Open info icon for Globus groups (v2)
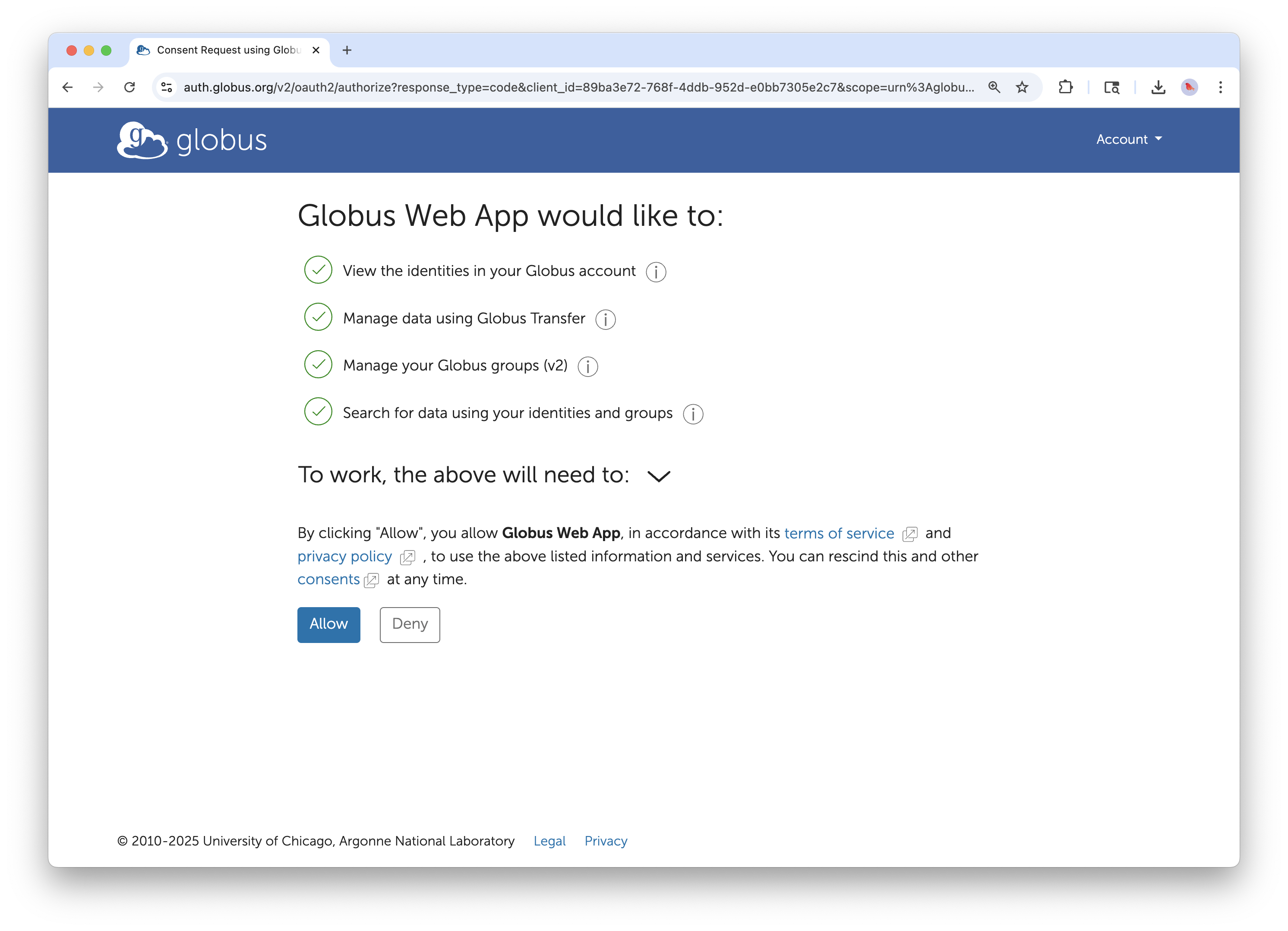This screenshot has width=1288, height=931. (587, 366)
